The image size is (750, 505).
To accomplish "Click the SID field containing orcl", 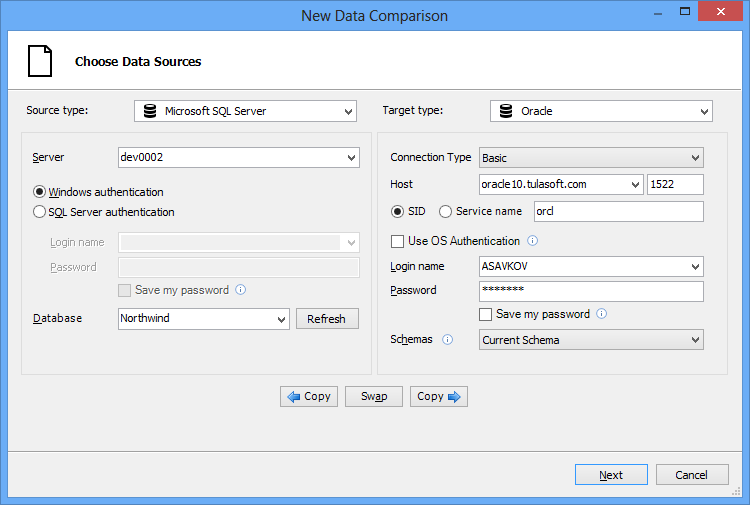I will [619, 211].
